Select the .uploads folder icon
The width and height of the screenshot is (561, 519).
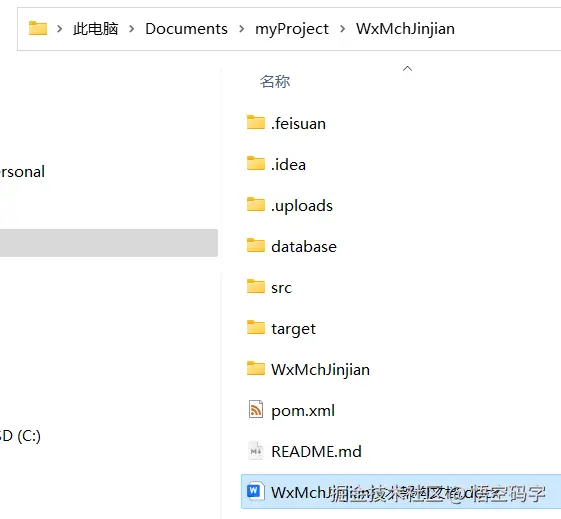click(256, 205)
